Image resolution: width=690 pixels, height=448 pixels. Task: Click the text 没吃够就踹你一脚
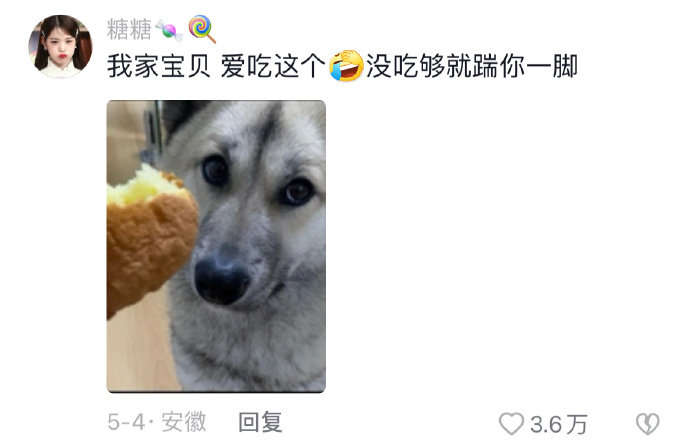(x=472, y=66)
